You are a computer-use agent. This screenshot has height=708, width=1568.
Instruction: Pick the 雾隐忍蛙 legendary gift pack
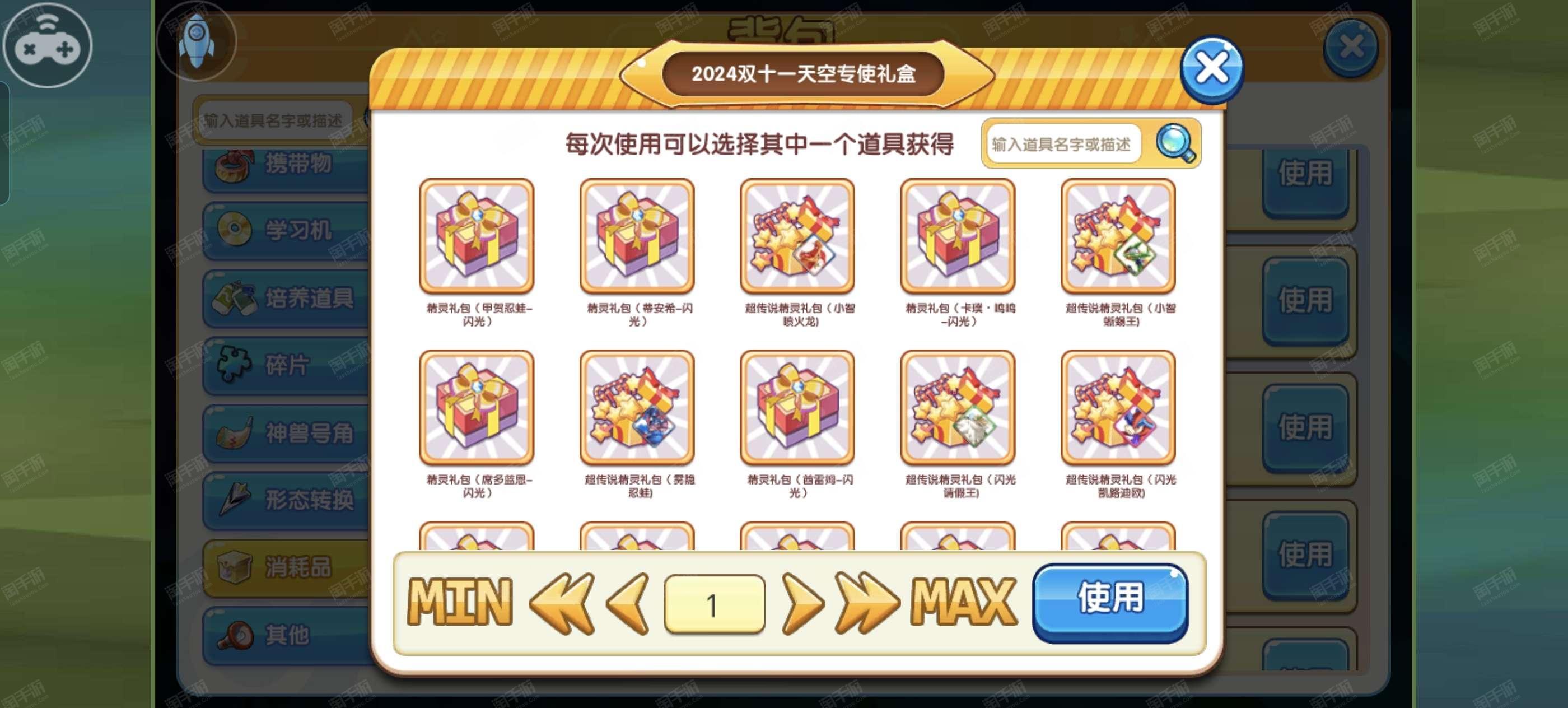pos(637,407)
